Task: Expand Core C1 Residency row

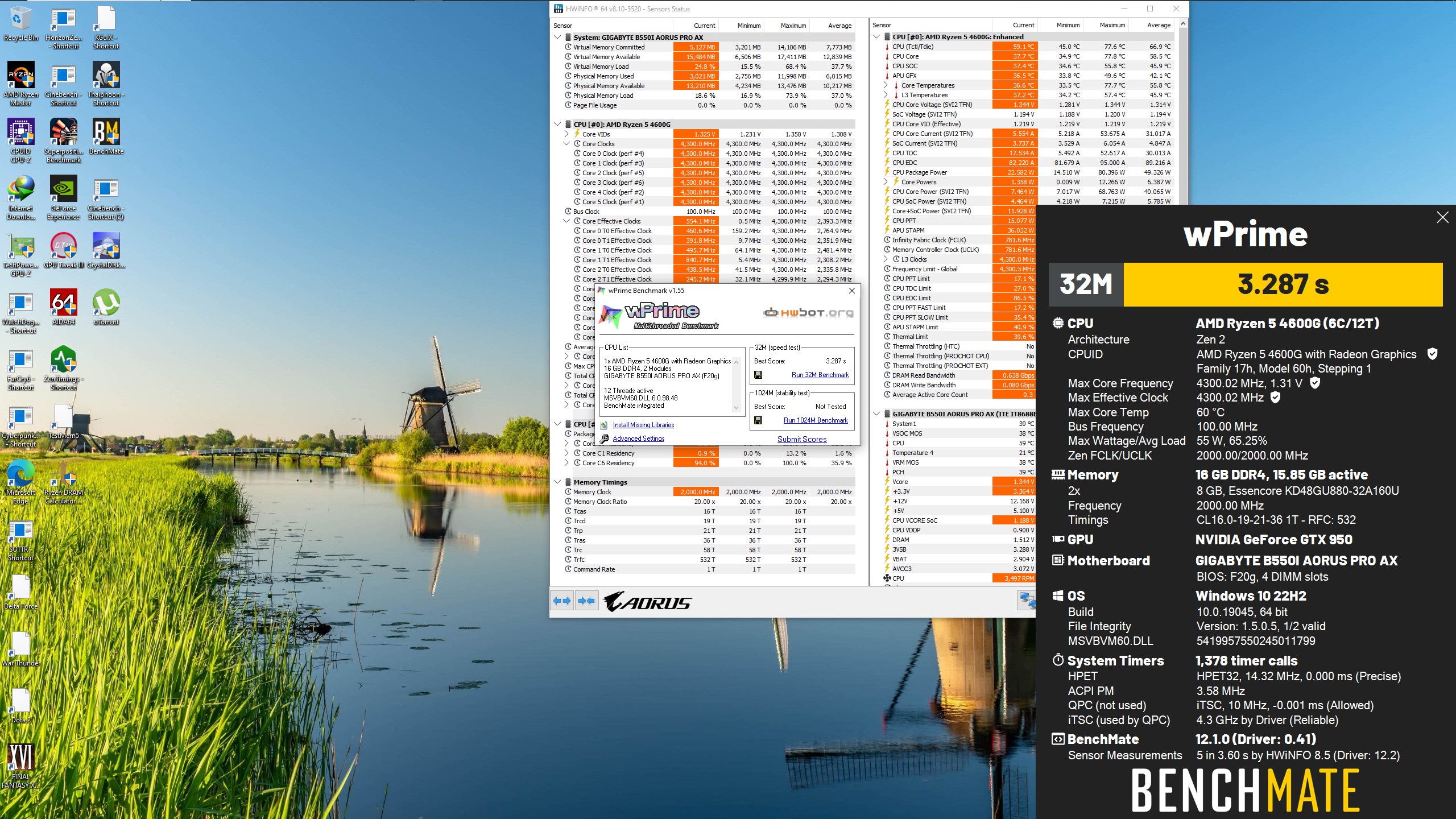Action: pyautogui.click(x=566, y=453)
